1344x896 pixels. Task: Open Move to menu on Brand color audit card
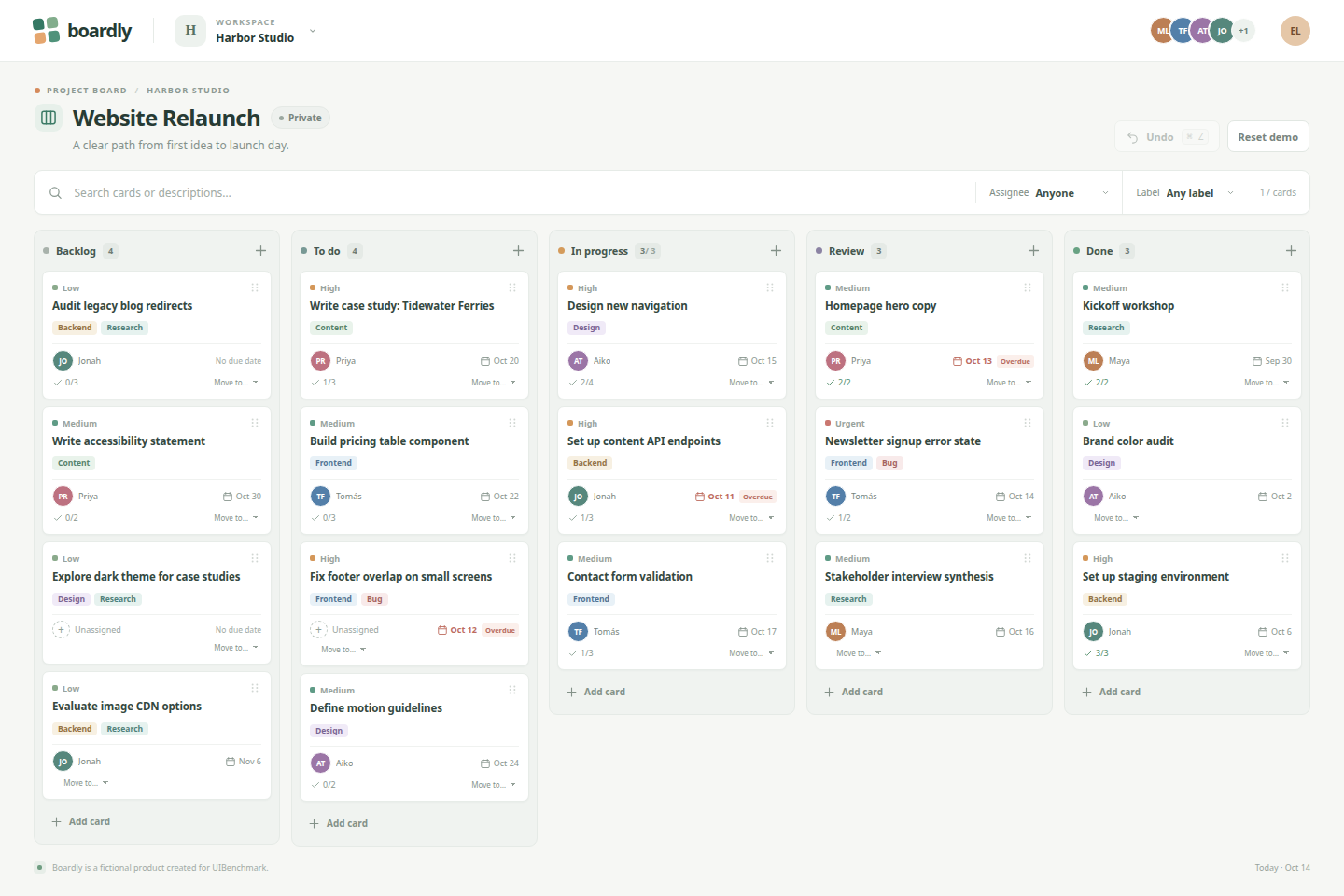coord(1116,518)
